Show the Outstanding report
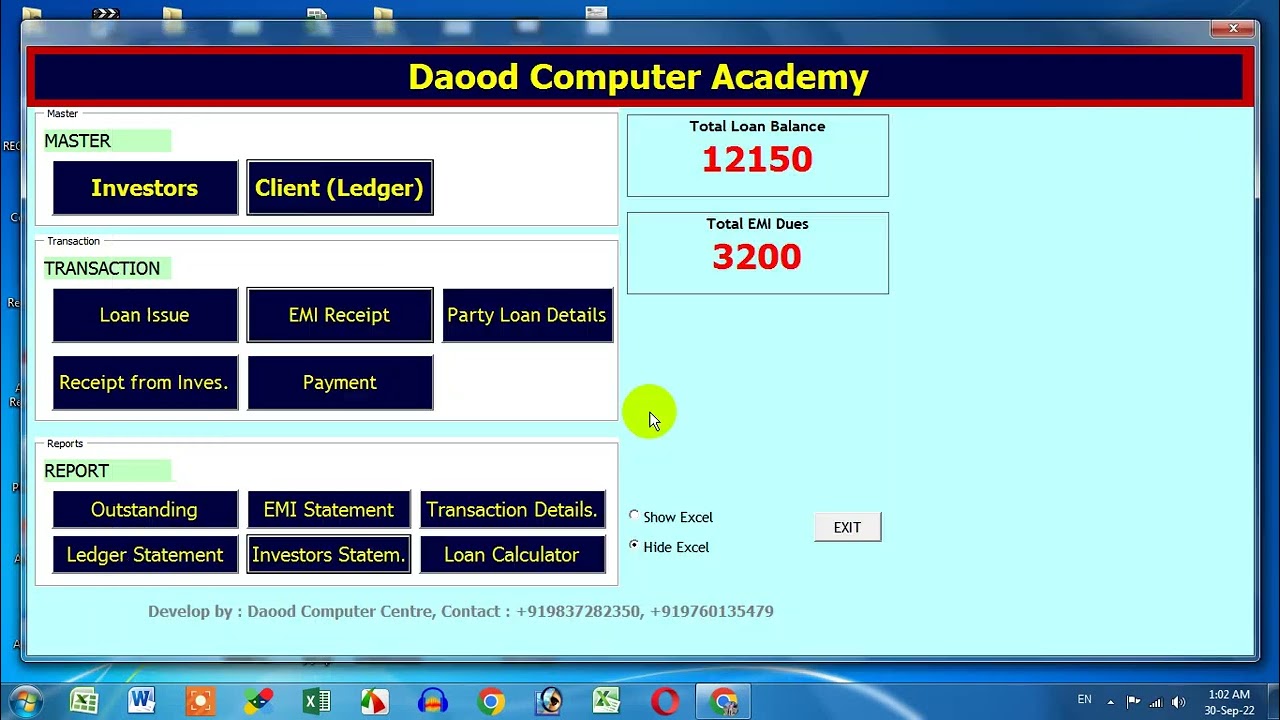The width and height of the screenshot is (1280, 720). (145, 510)
